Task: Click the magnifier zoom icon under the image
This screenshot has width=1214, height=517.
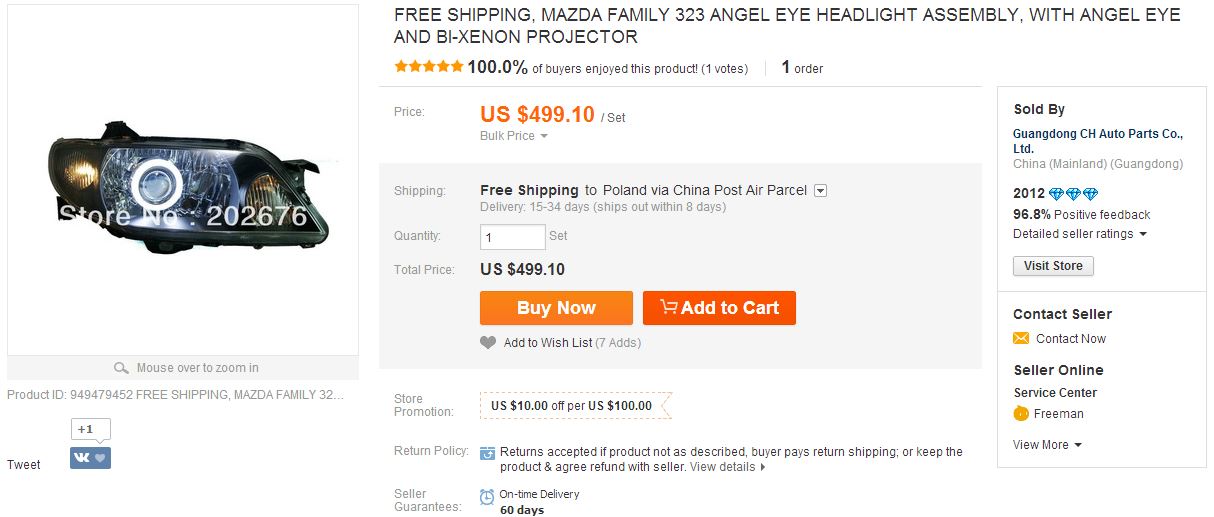Action: tap(122, 368)
